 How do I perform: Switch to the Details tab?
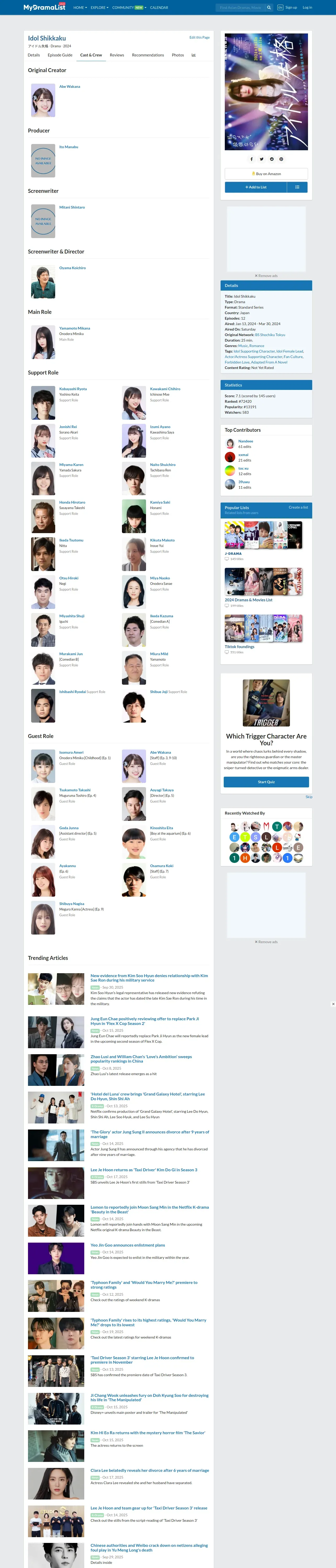(x=34, y=55)
